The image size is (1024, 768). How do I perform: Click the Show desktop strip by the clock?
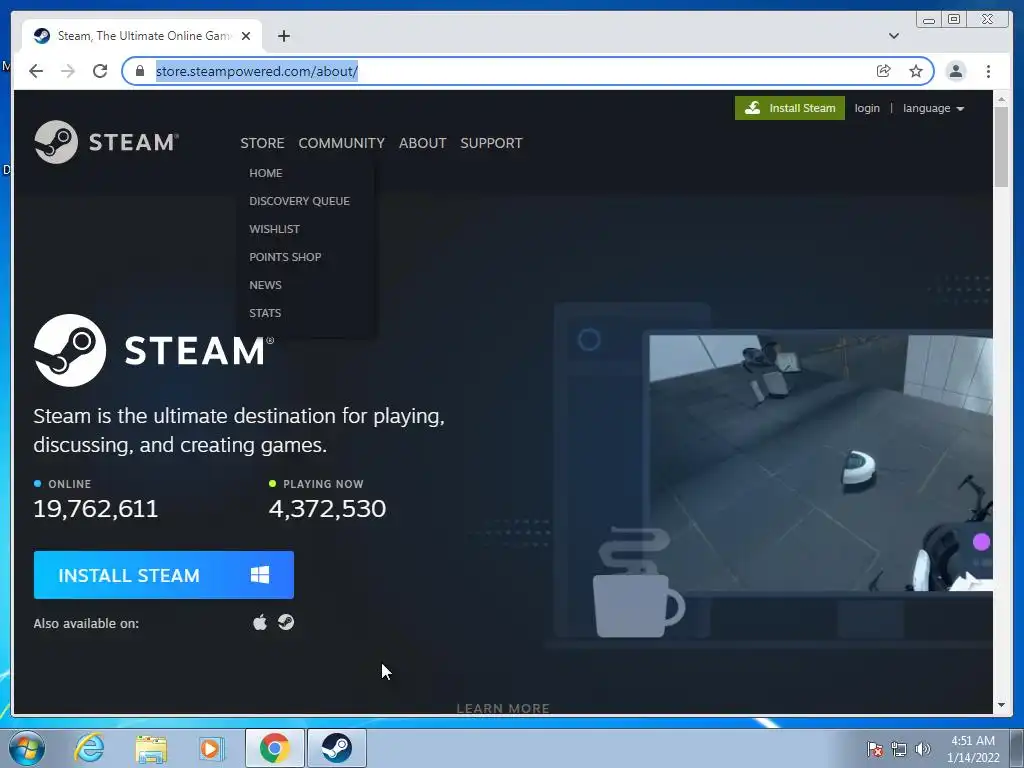[1017, 748]
